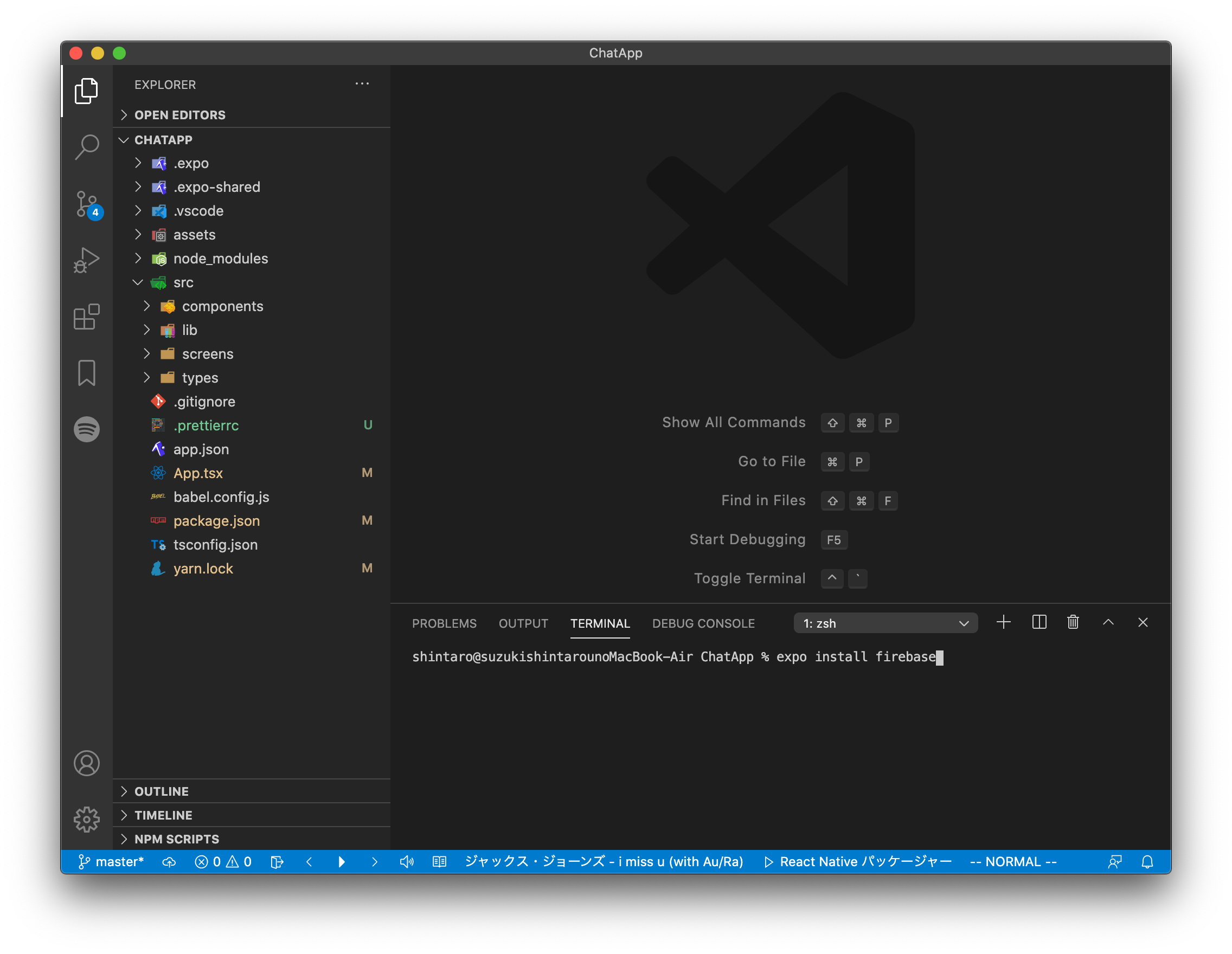
Task: Click the master* branch in status bar
Action: [112, 861]
